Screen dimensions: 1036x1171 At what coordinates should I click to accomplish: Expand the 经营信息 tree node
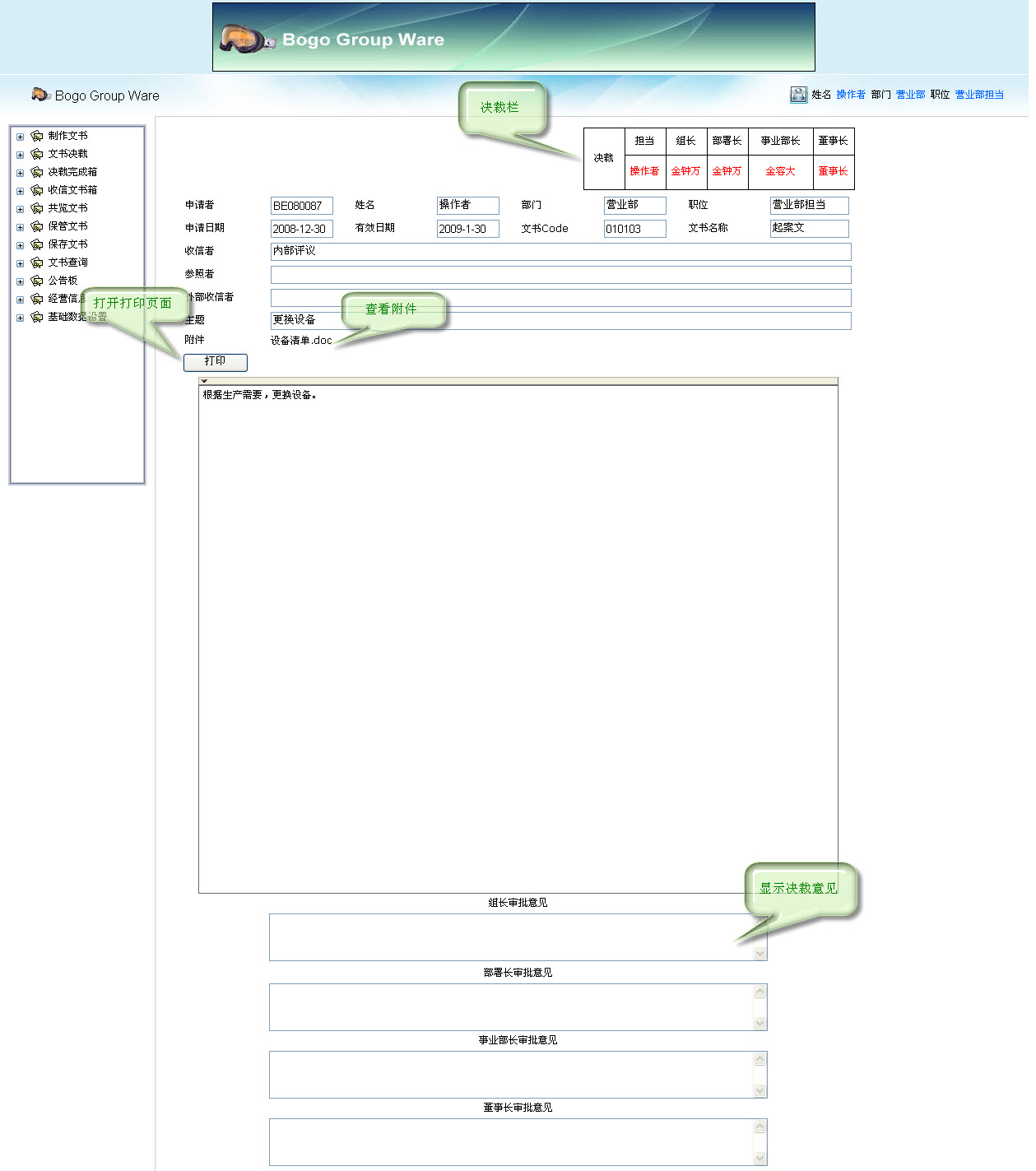pos(19,299)
